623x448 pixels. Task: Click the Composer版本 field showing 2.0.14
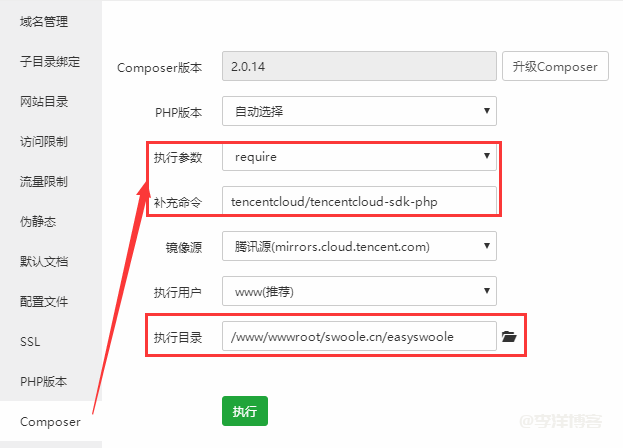359,67
